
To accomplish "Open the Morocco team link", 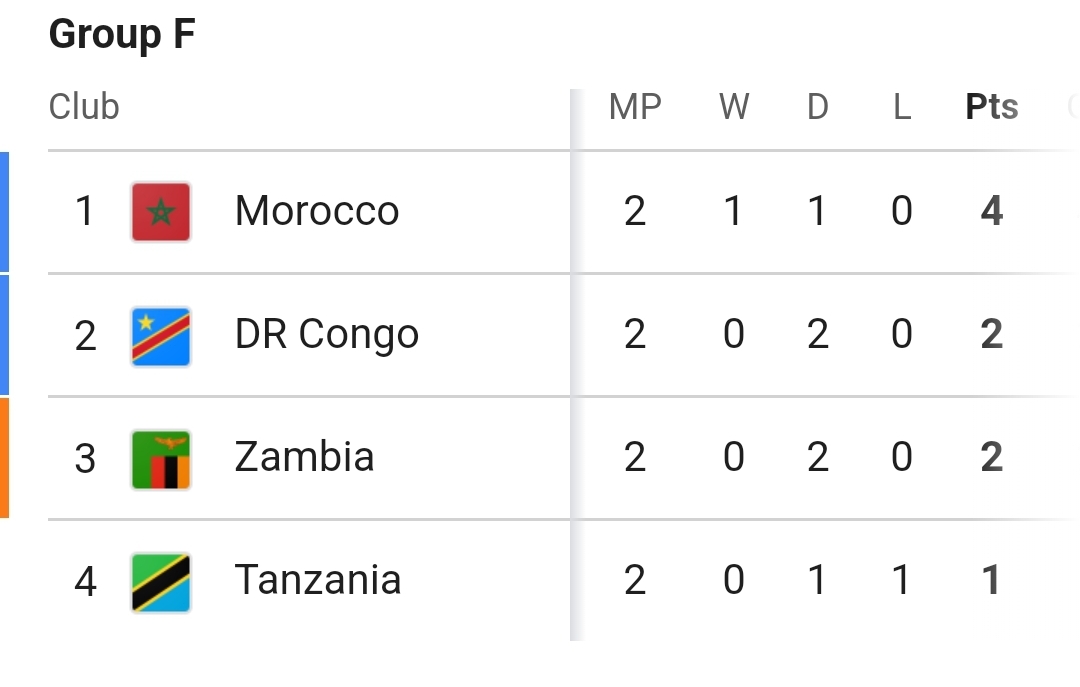I will coord(317,210).
